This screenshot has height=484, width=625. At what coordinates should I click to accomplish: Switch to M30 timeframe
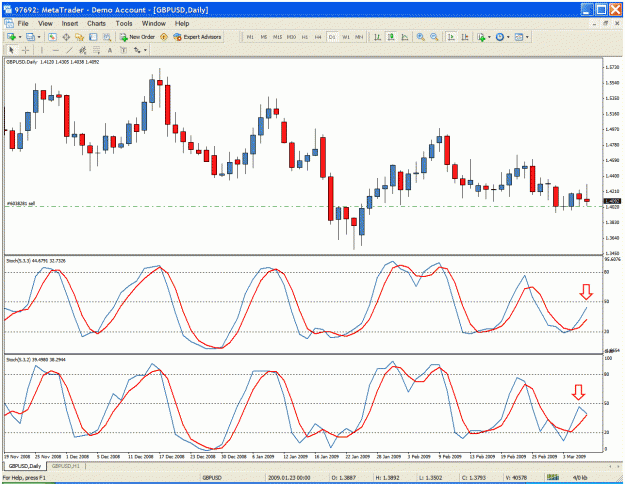(291, 37)
